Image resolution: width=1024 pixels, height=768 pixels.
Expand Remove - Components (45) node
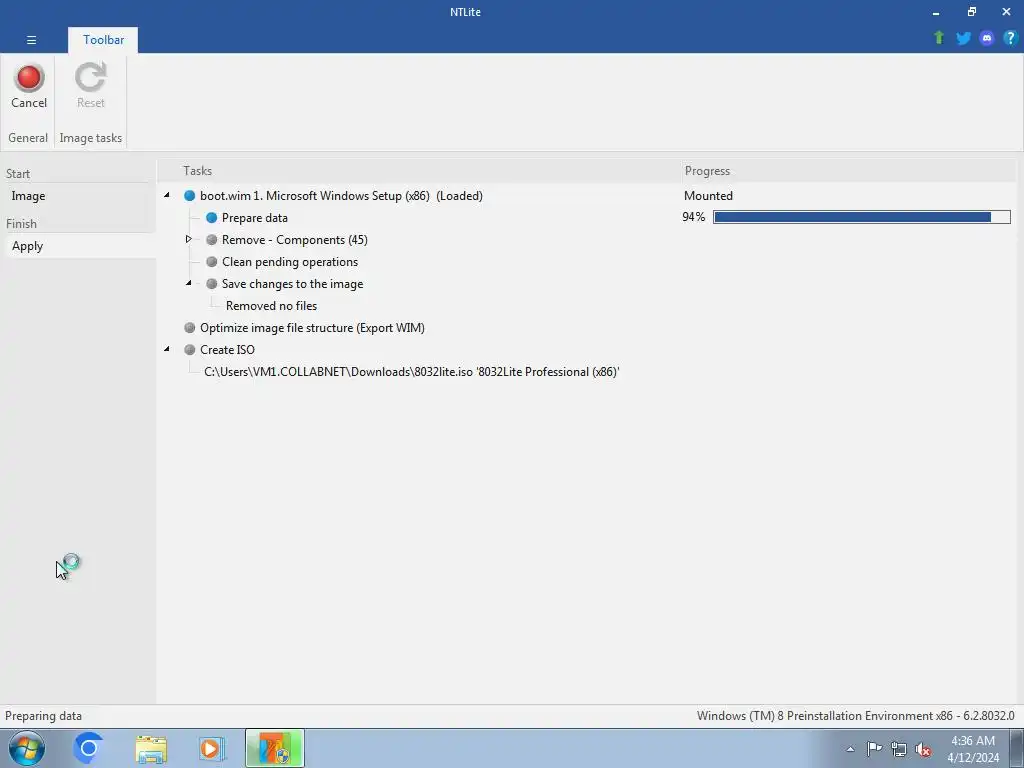(x=189, y=240)
